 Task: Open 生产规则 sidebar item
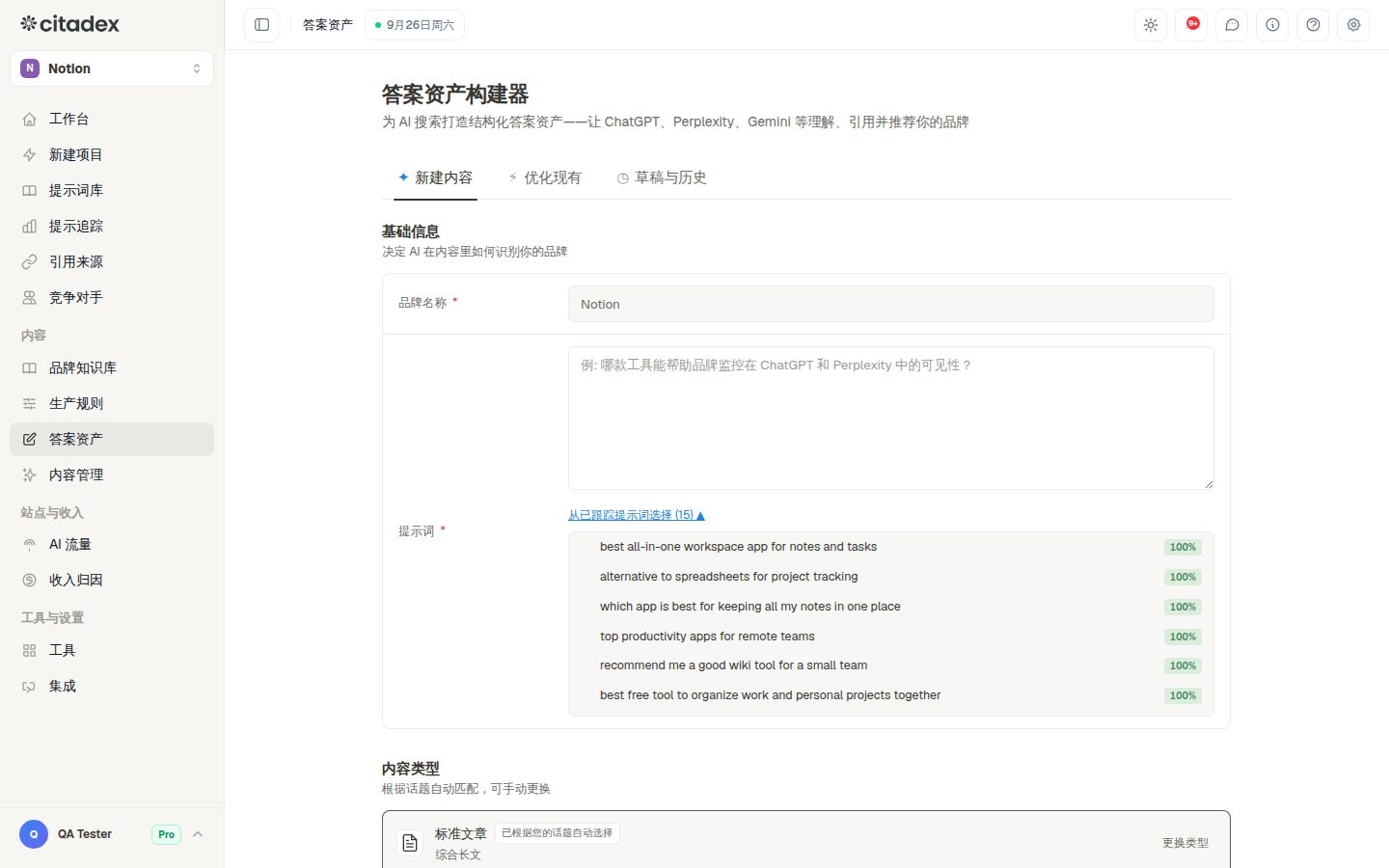(112, 403)
